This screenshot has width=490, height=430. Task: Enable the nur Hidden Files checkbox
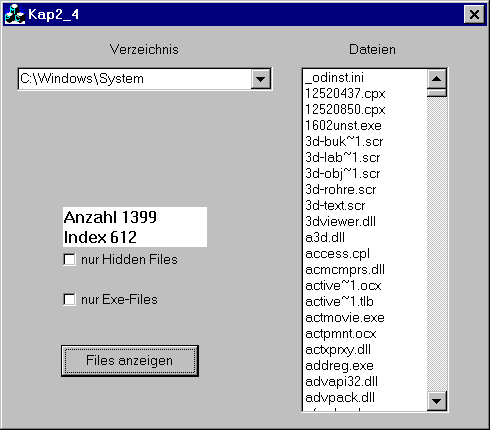[x=69, y=260]
